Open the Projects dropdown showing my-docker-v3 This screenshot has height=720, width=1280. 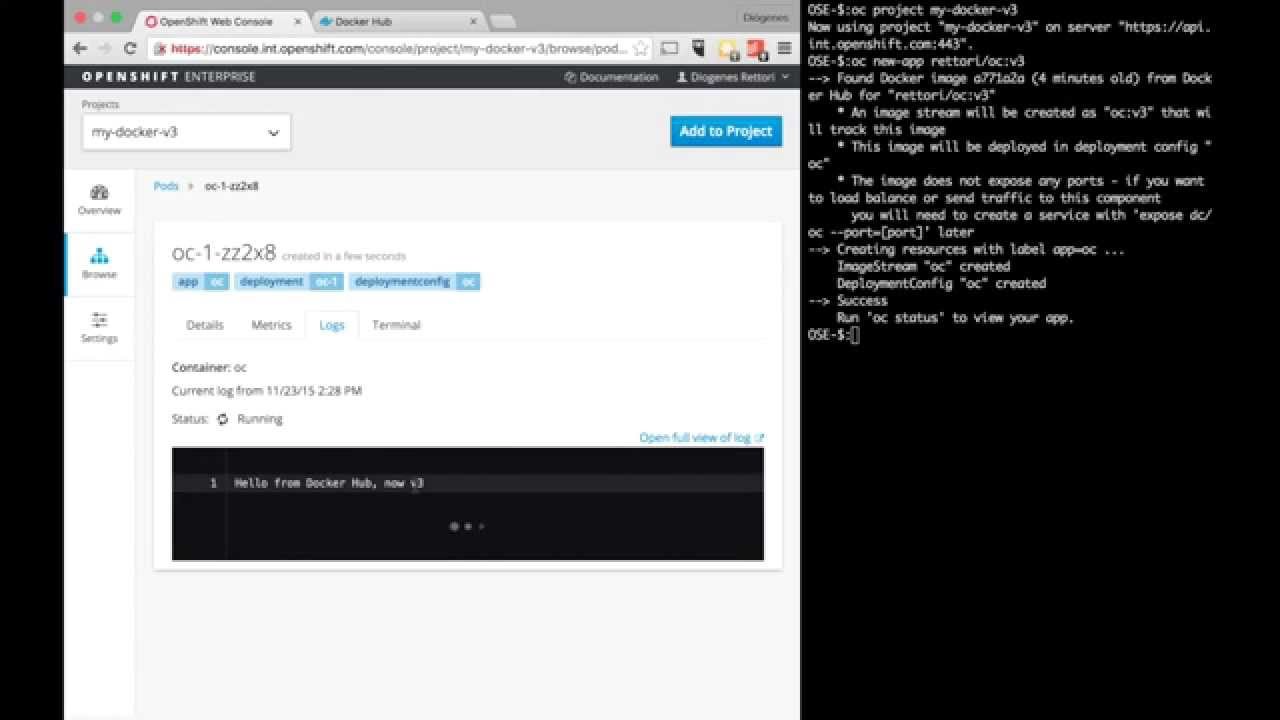tap(186, 132)
